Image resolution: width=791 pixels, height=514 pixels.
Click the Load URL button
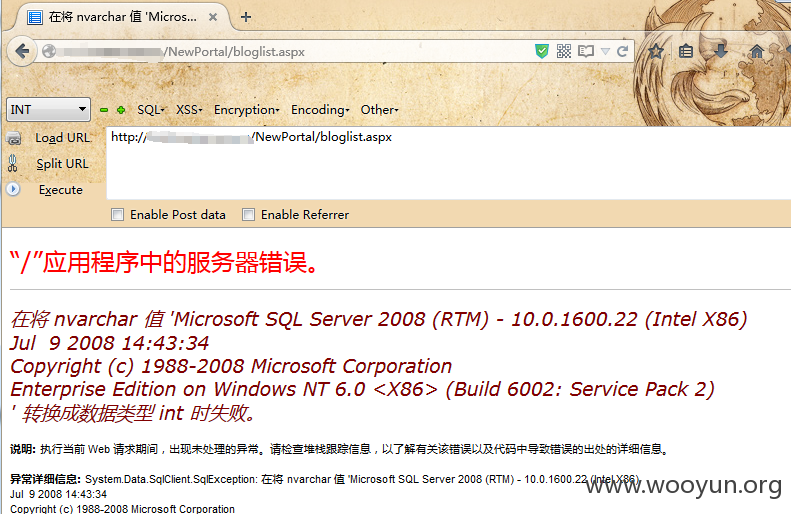(x=63, y=138)
